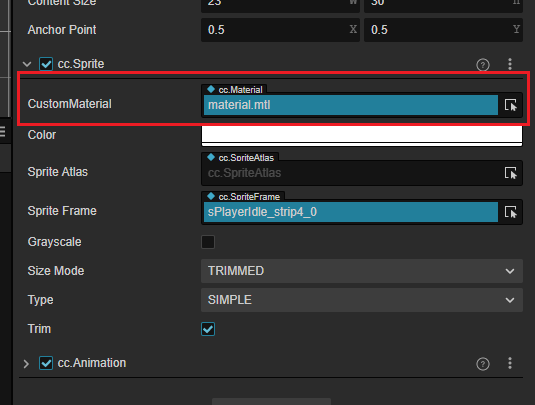Open help for cc.Animation component
The width and height of the screenshot is (535, 405).
click(x=482, y=364)
